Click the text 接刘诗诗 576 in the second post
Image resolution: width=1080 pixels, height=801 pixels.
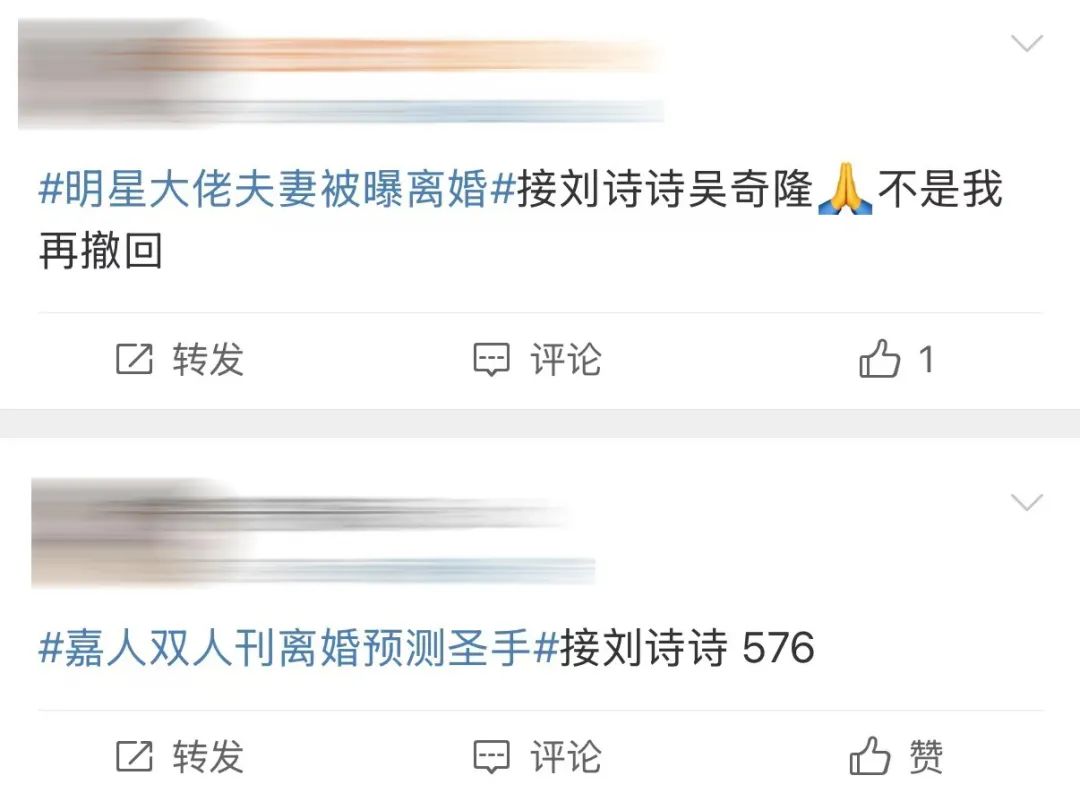tap(687, 648)
